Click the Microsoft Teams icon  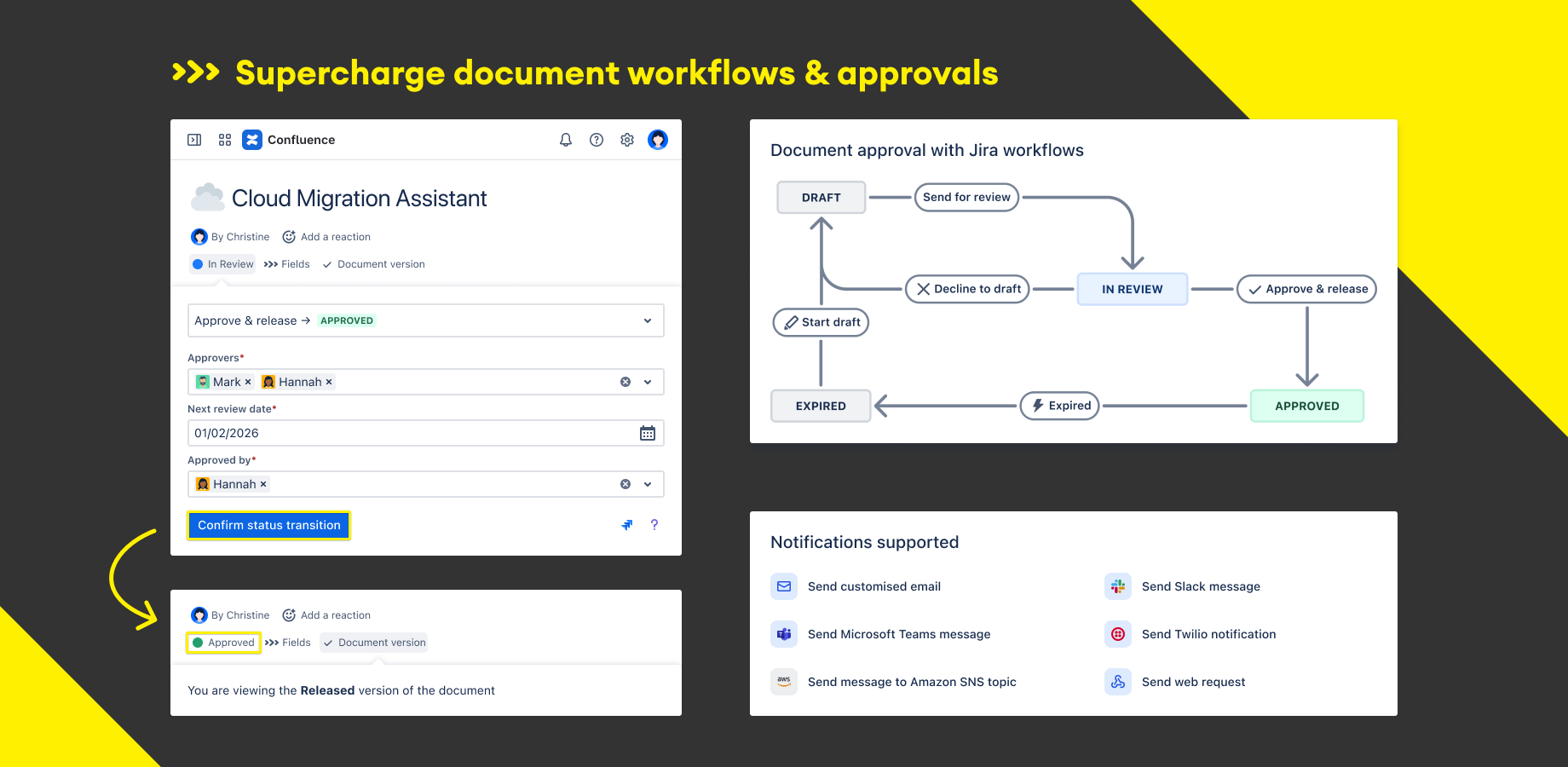pyautogui.click(x=784, y=634)
